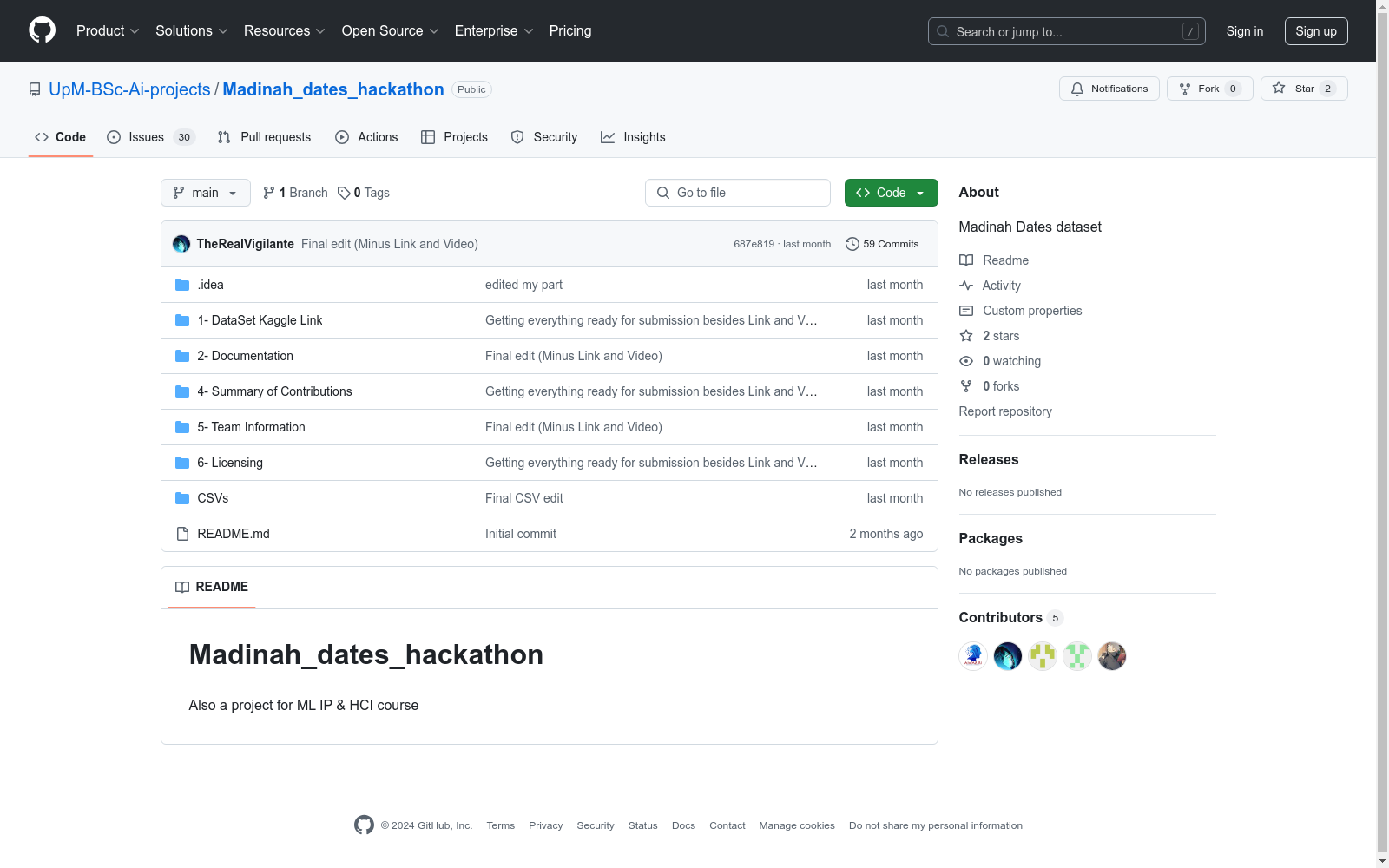The height and width of the screenshot is (868, 1389).
Task: Click the repository icon before UpM-BSc-Ai-projects
Action: 35,89
